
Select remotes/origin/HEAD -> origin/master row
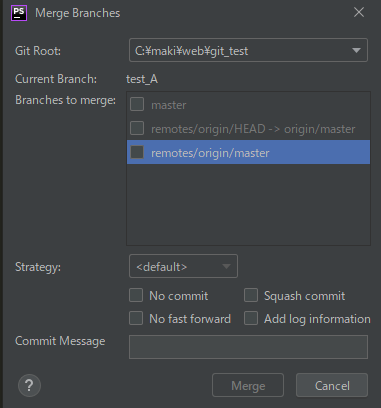coord(248,129)
